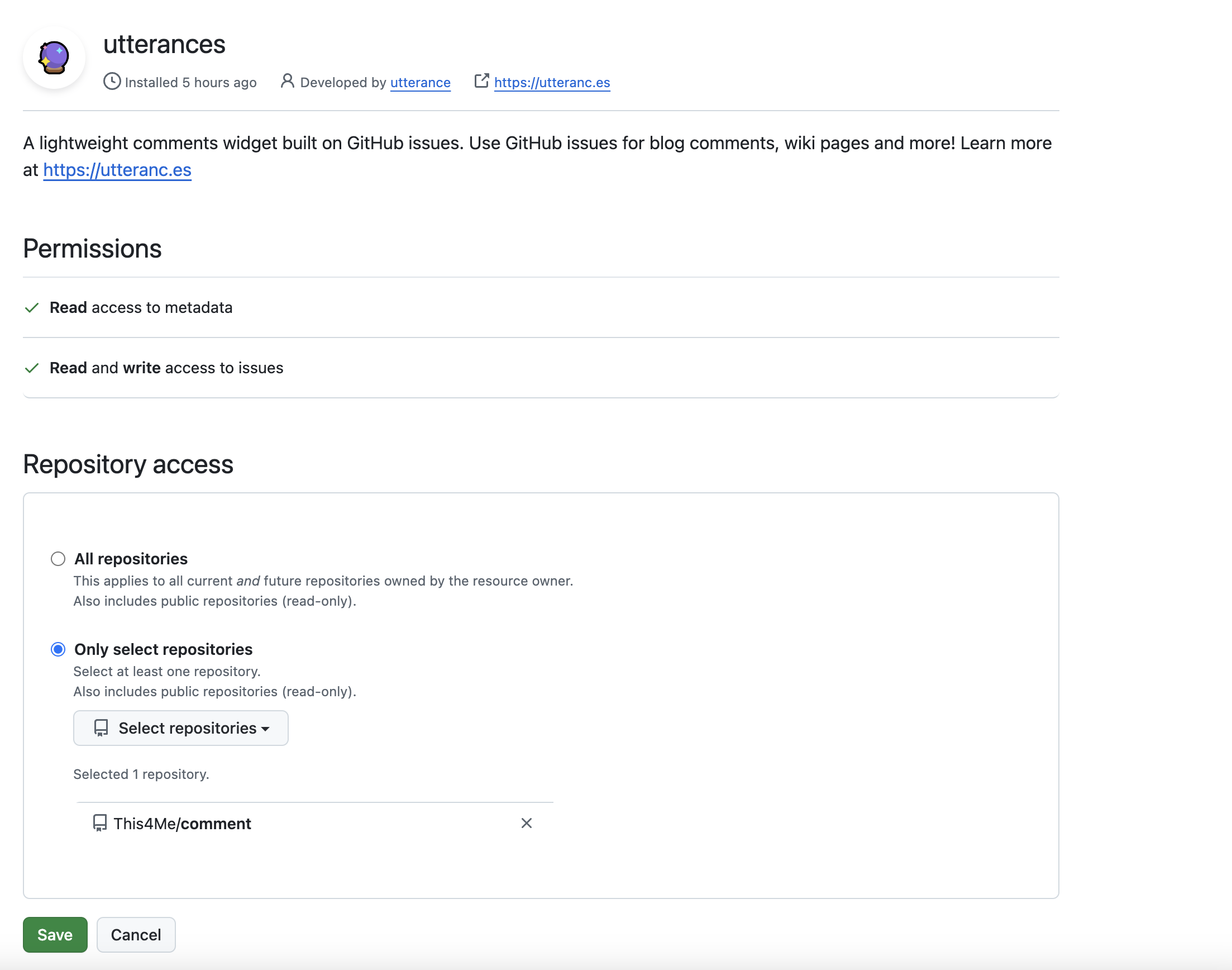Viewport: 1232px width, 970px height.
Task: Open the Select repositories dropdown
Action: [180, 728]
